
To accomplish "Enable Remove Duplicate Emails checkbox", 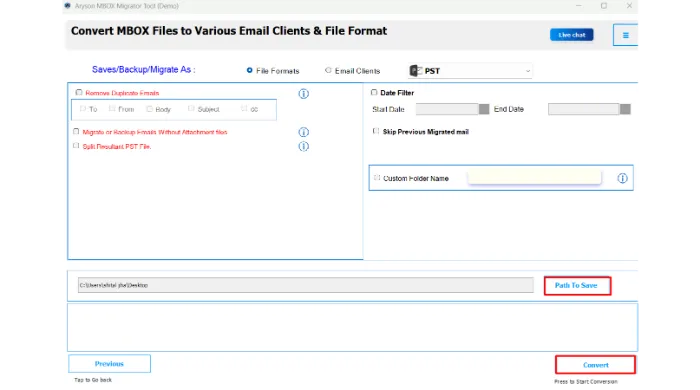I will coord(79,92).
